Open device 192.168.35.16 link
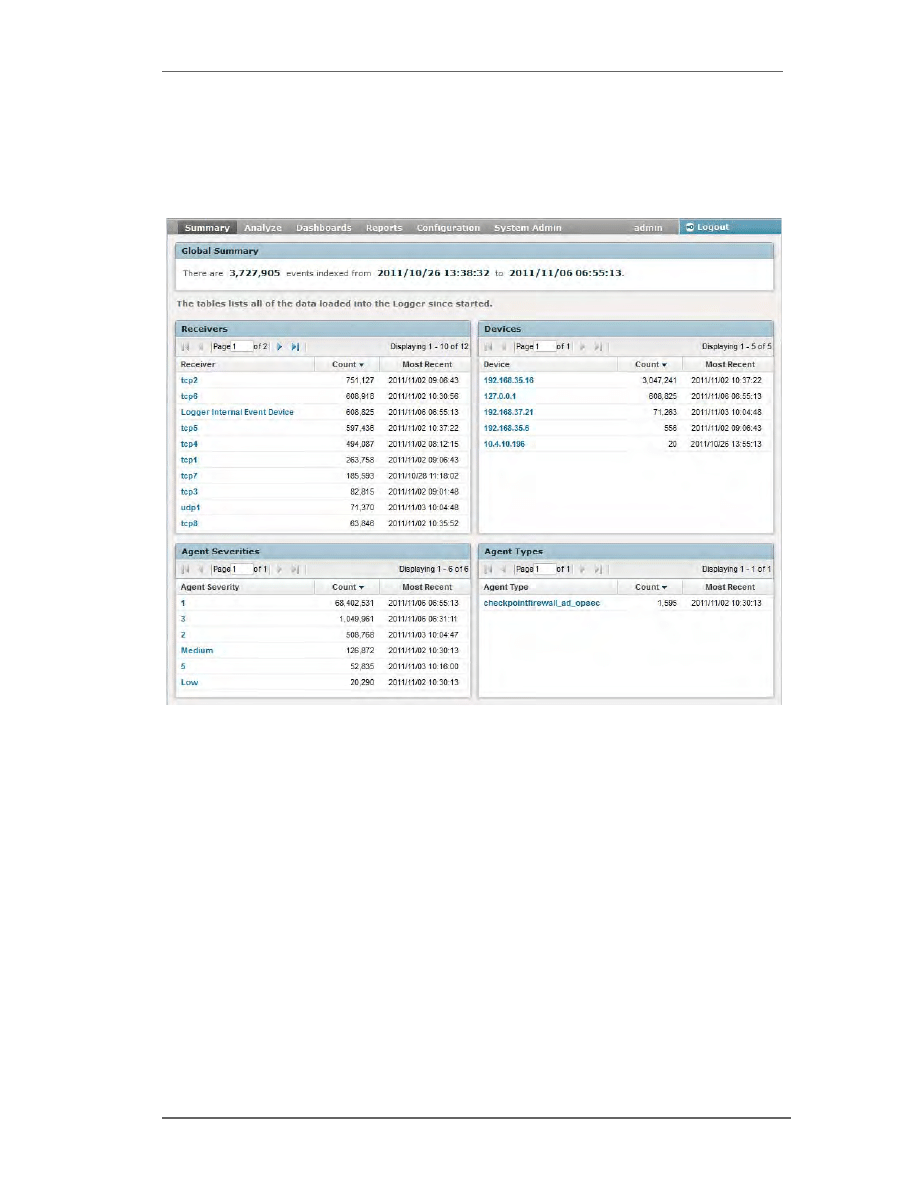This screenshot has height=1188, width=918. [x=508, y=381]
